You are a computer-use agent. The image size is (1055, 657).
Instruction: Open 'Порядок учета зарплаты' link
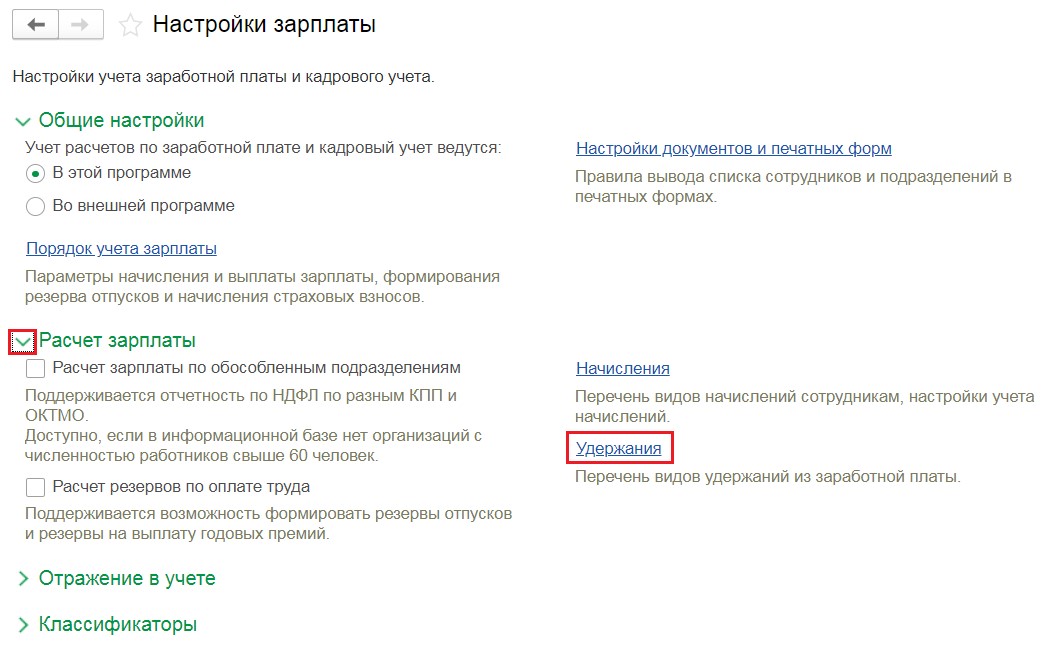(121, 248)
